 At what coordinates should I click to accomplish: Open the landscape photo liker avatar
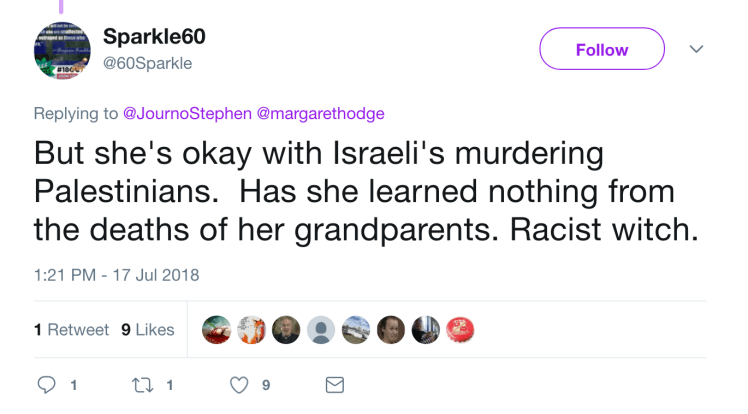(355, 329)
